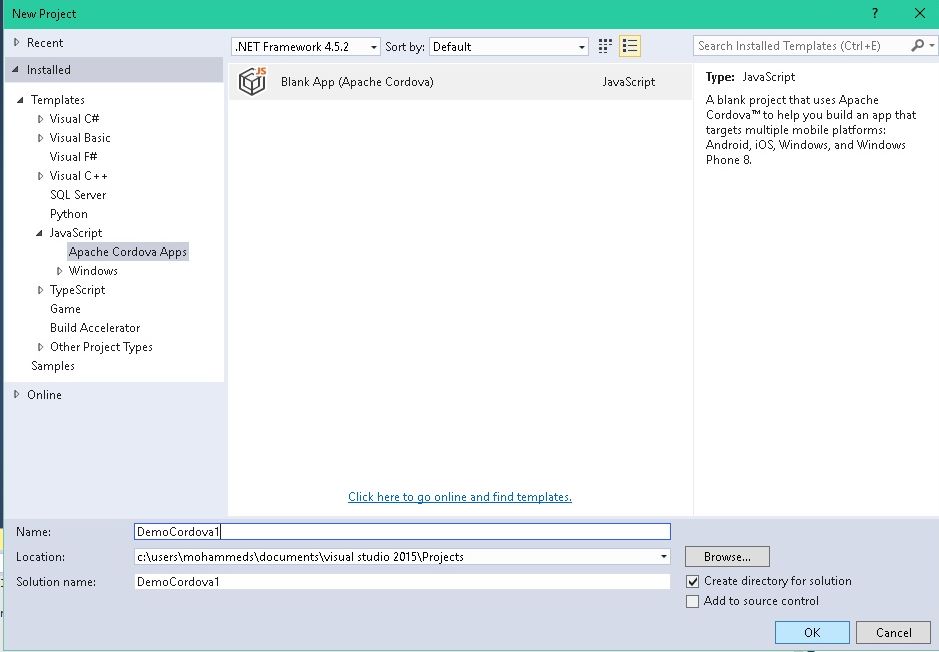Expand the Visual C++ node
Screen dimensions: 939x652
coord(40,176)
